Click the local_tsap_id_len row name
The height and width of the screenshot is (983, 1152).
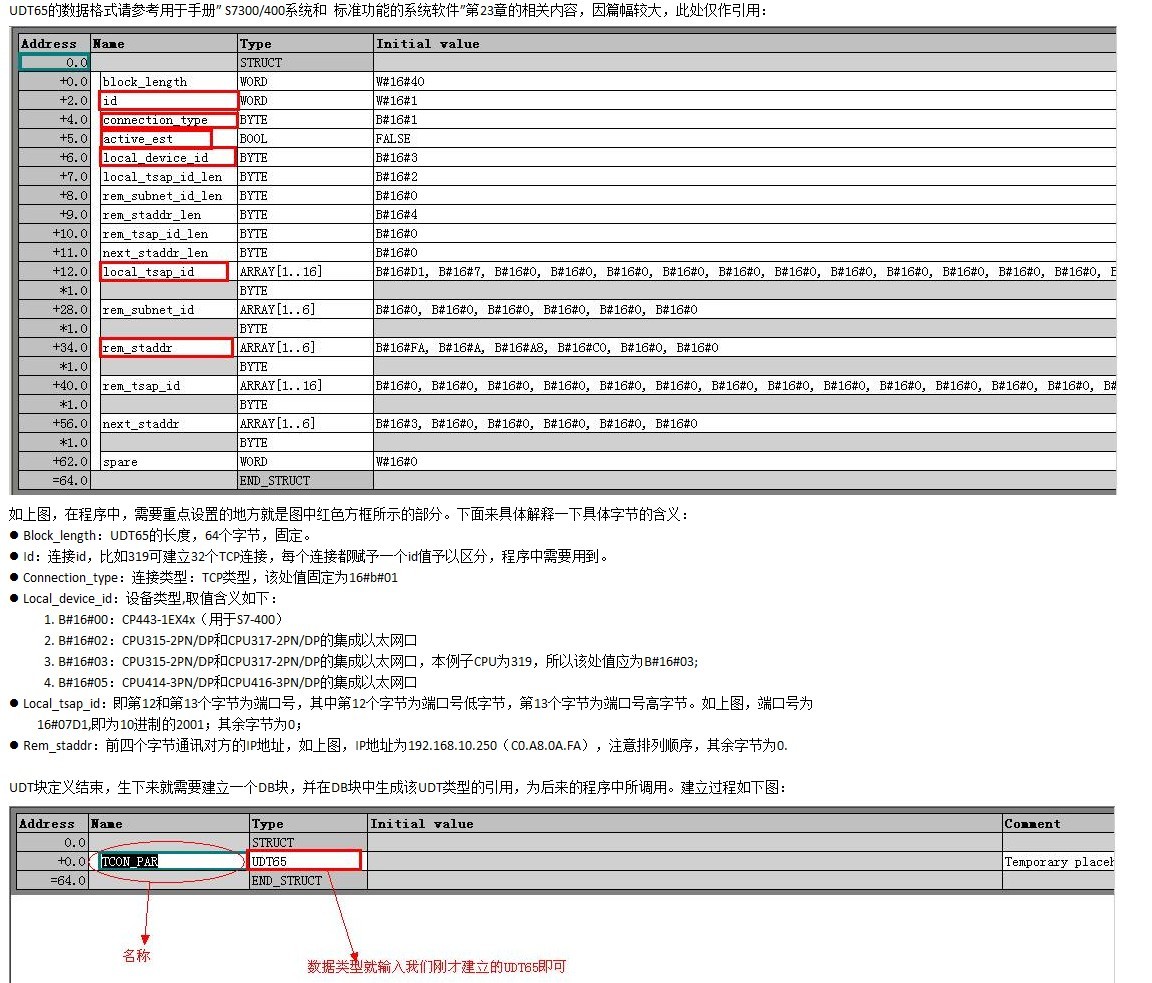[x=168, y=177]
